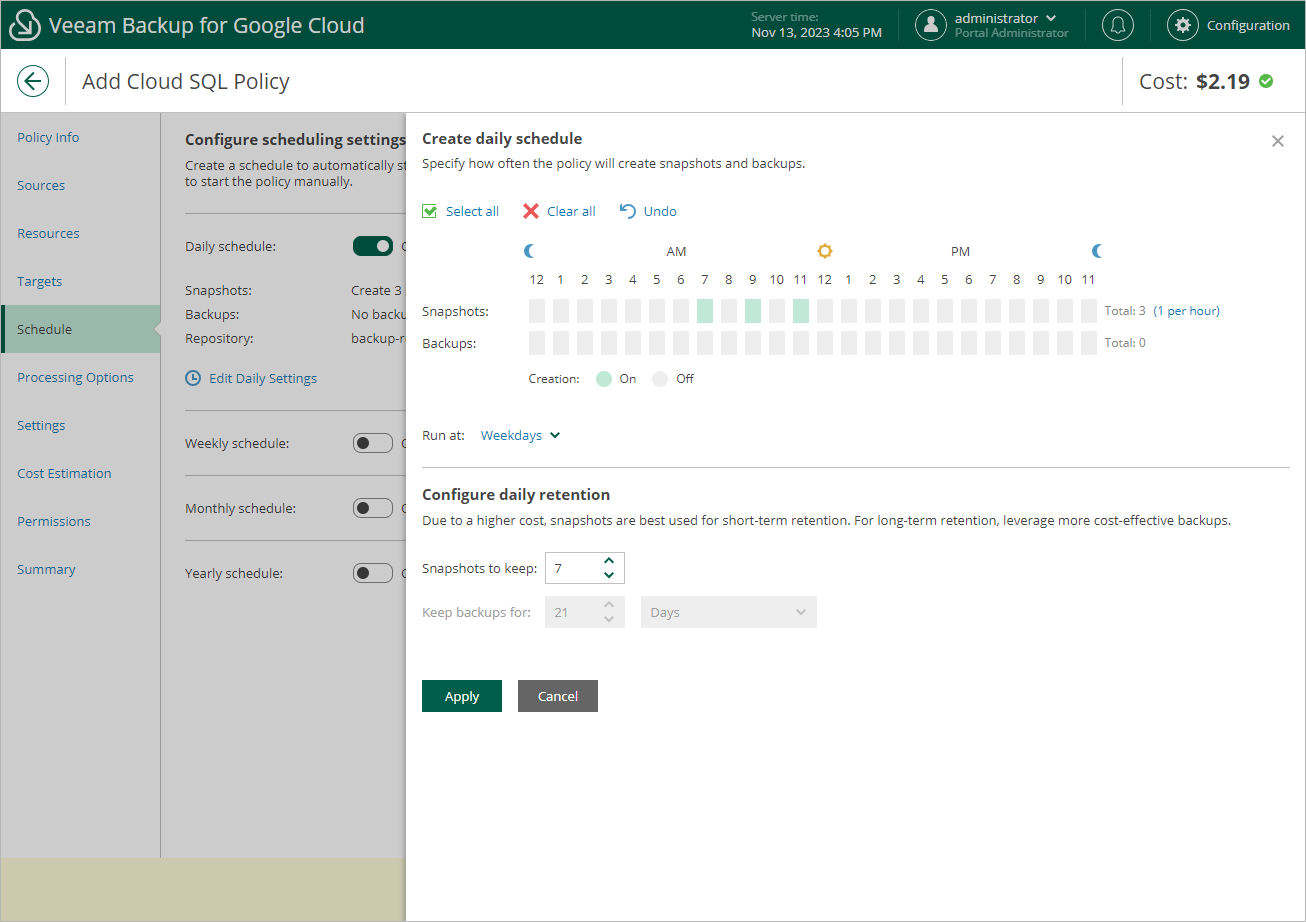The width and height of the screenshot is (1306, 922).
Task: Click the Create daily schedule heading
Action: click(x=502, y=139)
